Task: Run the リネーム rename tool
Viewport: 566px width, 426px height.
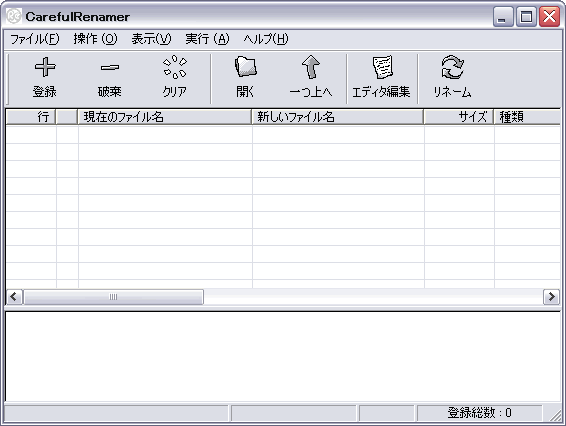Action: pyautogui.click(x=452, y=67)
